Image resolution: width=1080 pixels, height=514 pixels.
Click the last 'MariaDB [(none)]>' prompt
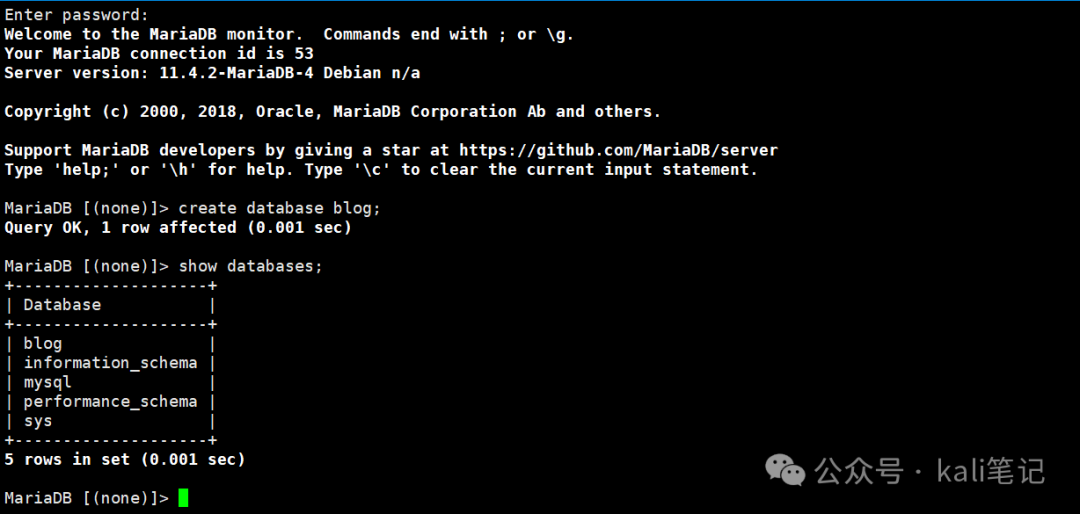click(x=86, y=497)
